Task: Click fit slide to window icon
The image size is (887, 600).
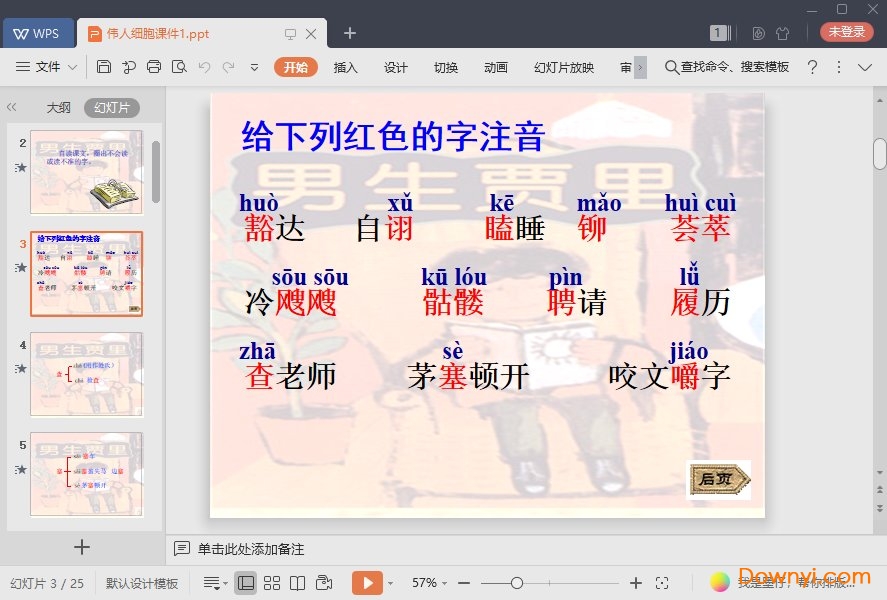Action: 662,583
